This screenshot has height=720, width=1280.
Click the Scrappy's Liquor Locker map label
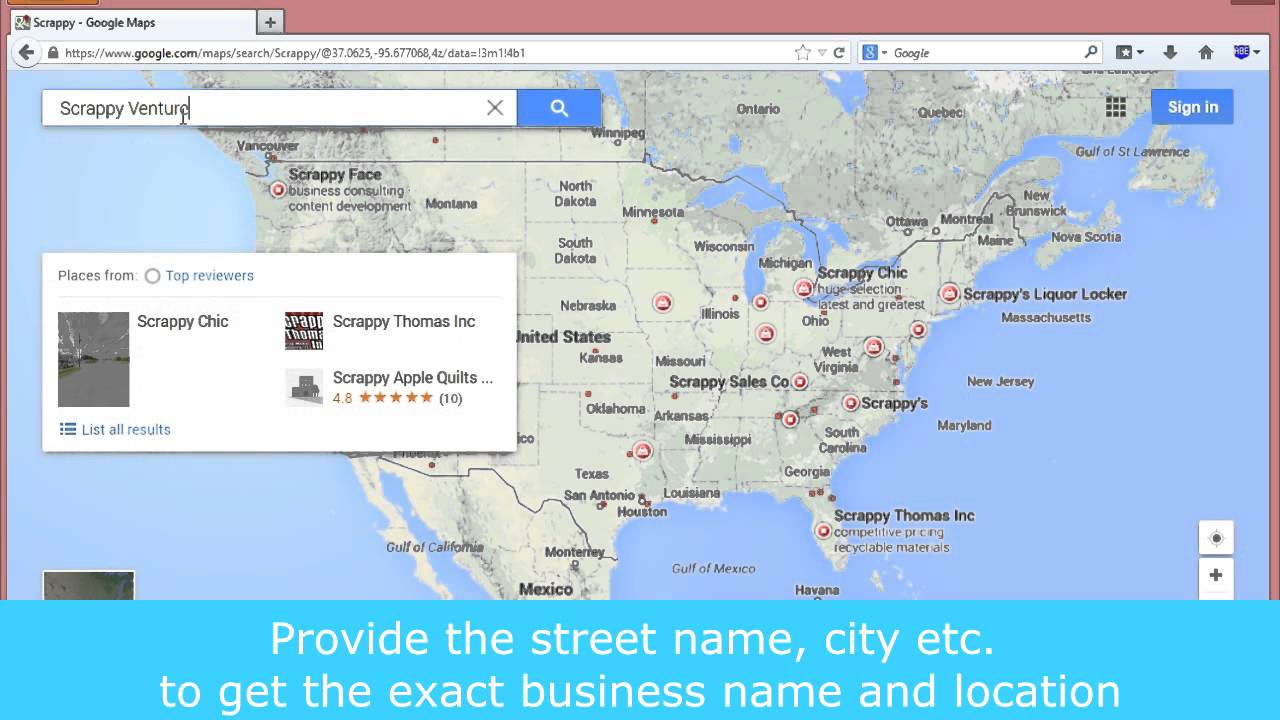coord(1045,294)
